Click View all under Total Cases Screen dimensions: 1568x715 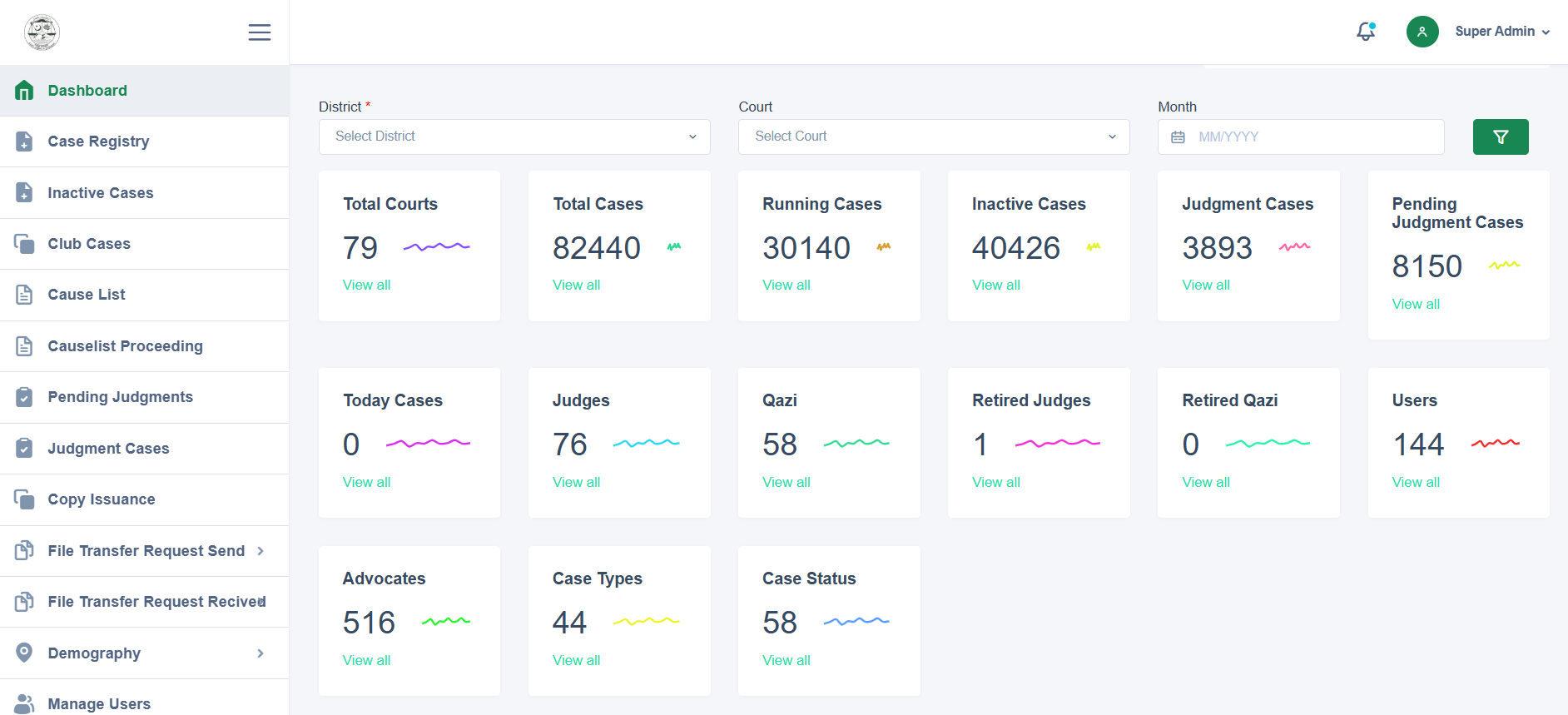[x=576, y=285]
